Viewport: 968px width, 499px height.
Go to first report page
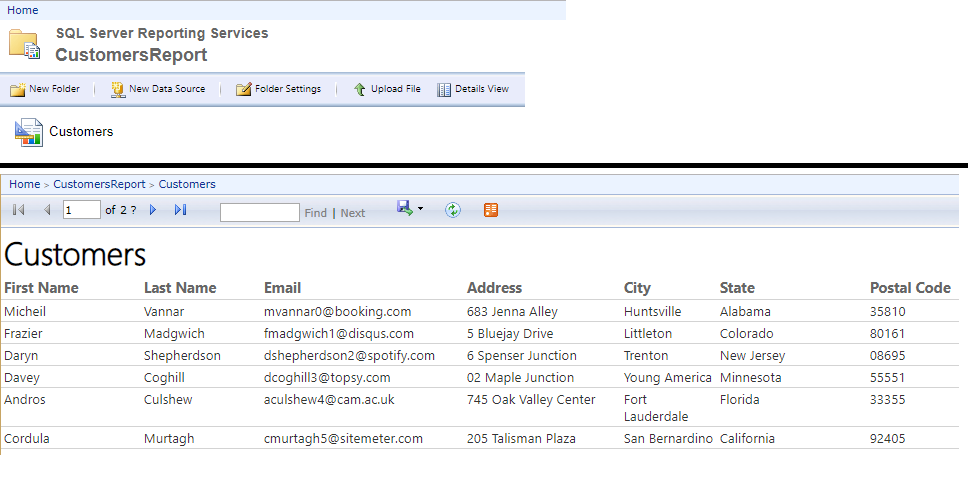[19, 210]
